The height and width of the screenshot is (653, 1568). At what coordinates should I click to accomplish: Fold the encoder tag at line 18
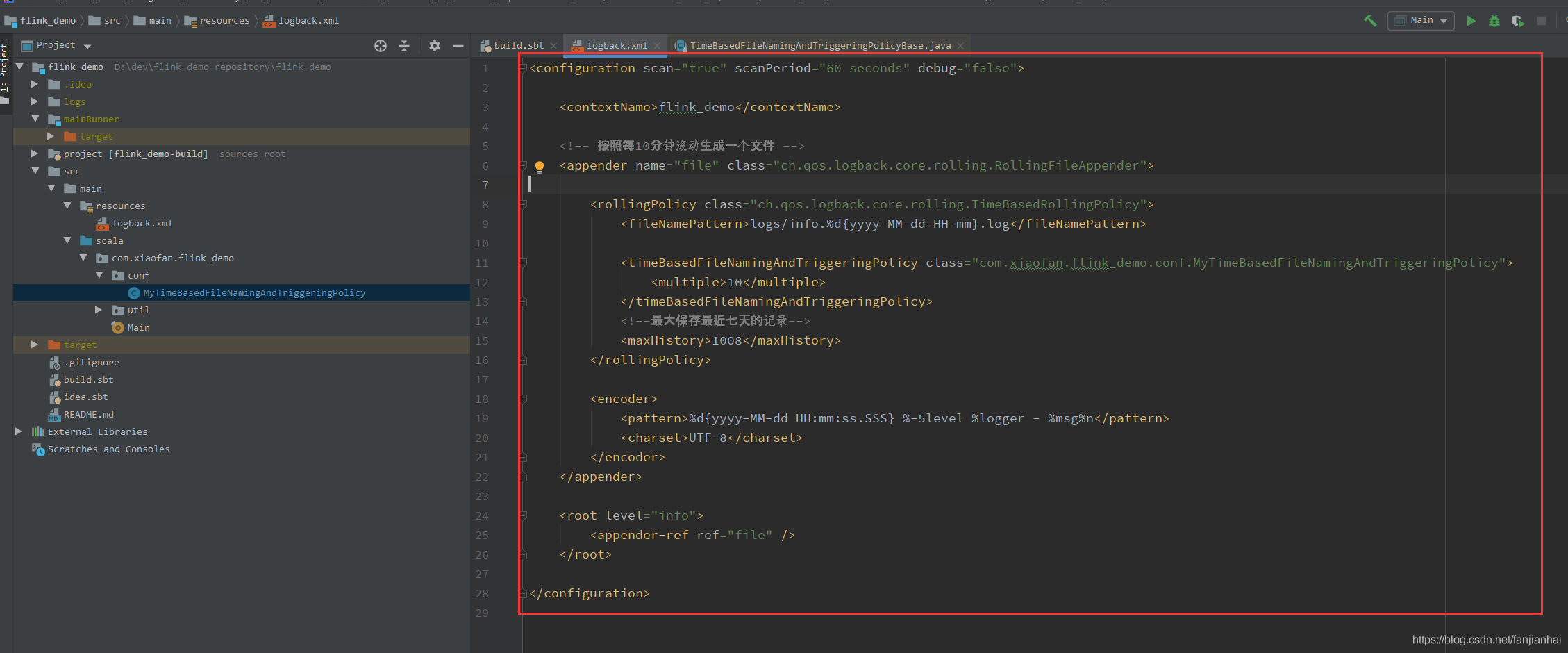[x=524, y=399]
